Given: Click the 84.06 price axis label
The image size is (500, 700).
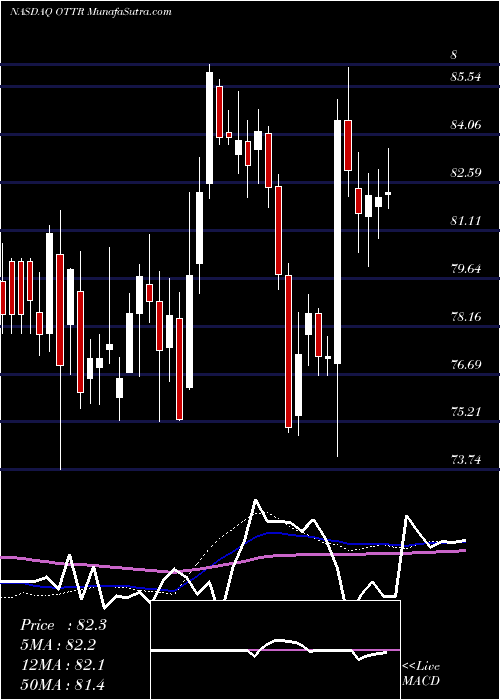Looking at the screenshot, I should (x=467, y=125).
